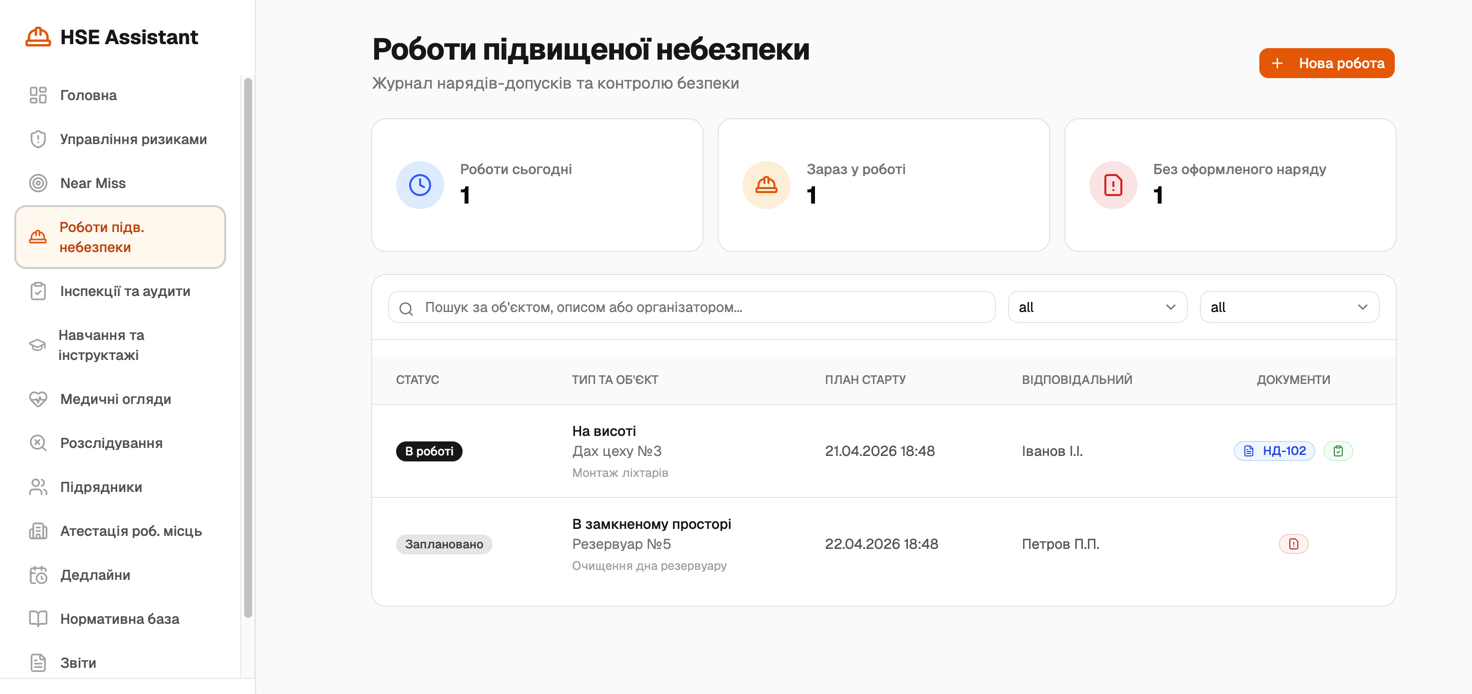Screen dimensions: 1472x694
Task: Click the red alert icon in 'Без оформленого наряду' card
Action: [1113, 185]
